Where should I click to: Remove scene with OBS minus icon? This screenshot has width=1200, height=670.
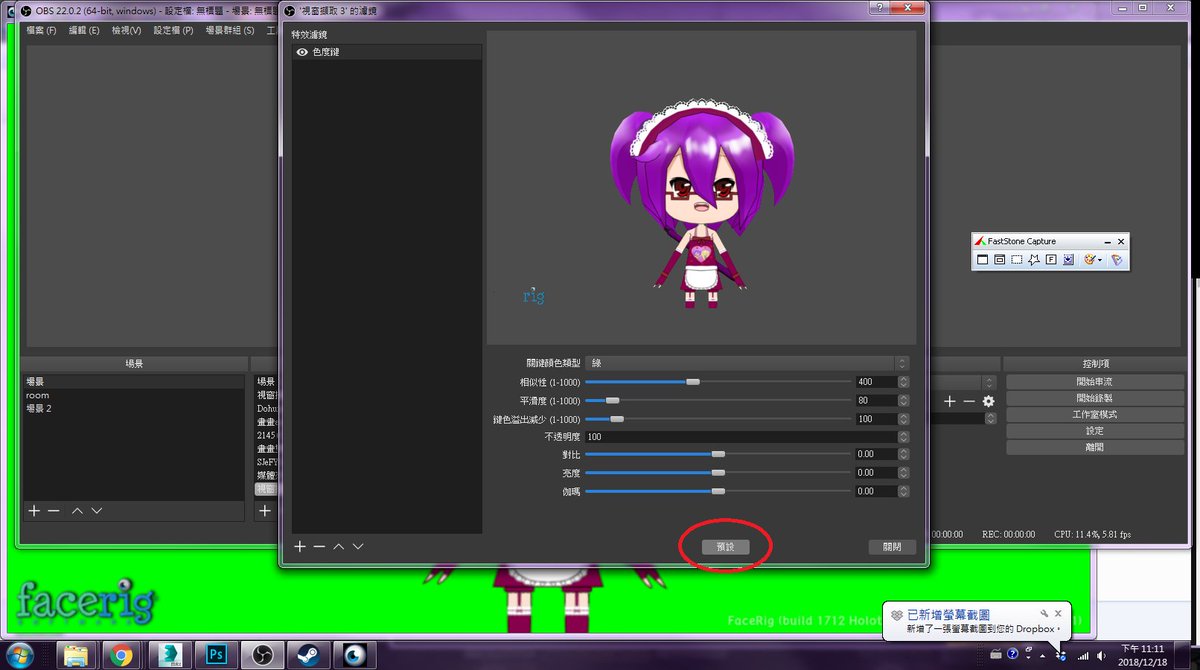[x=54, y=511]
